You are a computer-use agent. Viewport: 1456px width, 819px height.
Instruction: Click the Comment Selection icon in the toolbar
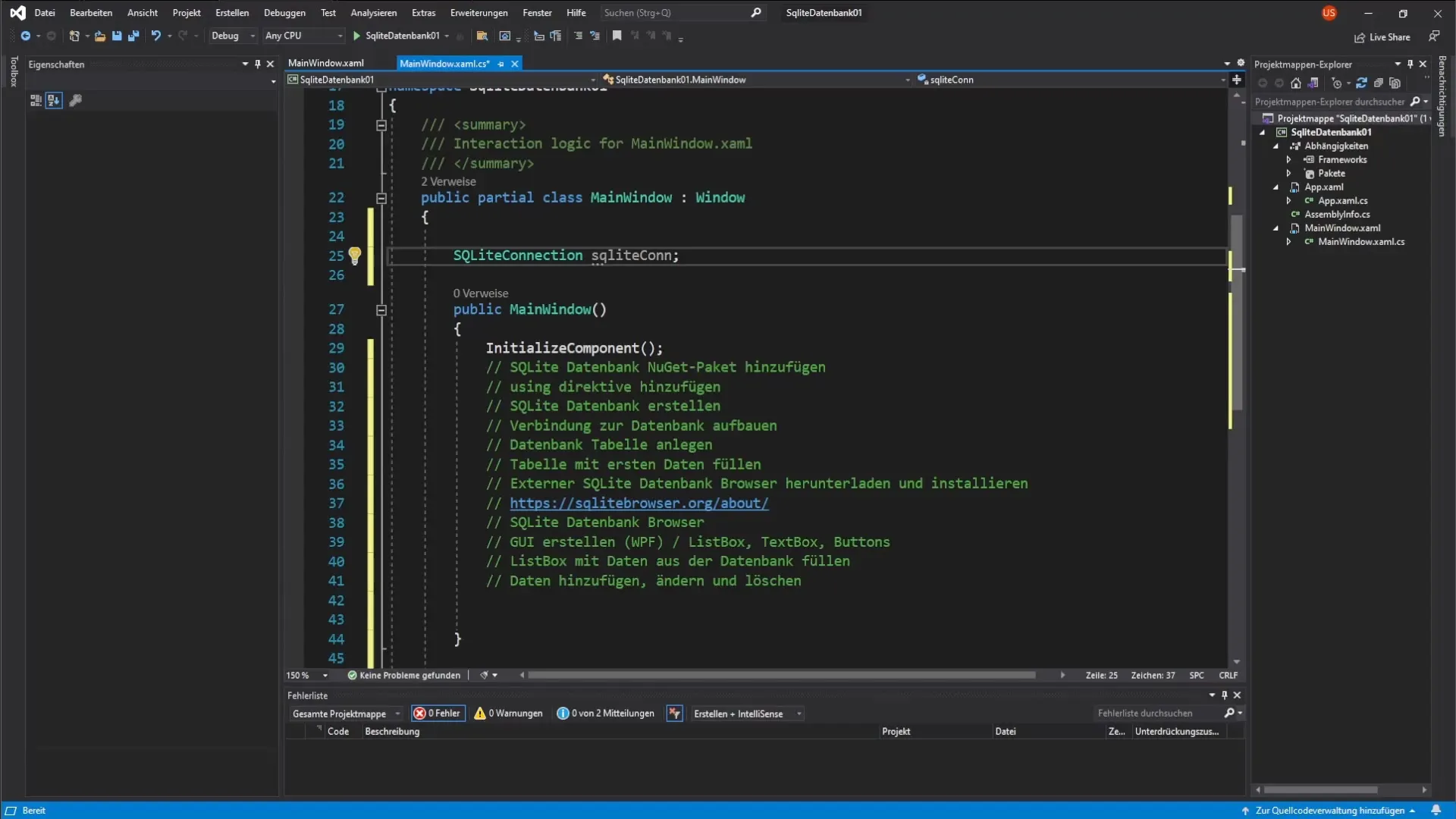[x=578, y=36]
